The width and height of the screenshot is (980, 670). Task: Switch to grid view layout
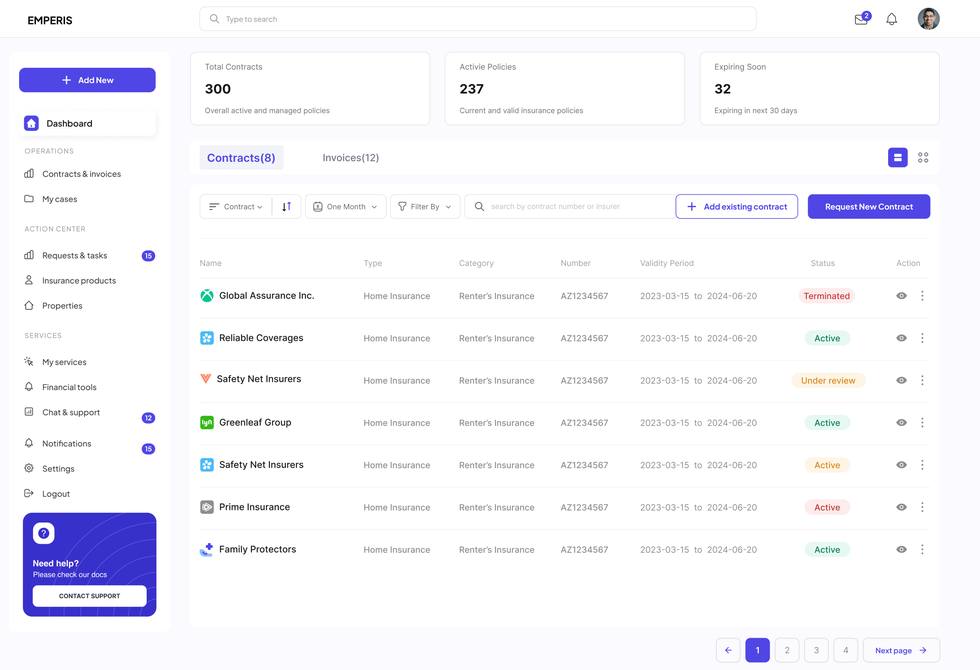(923, 158)
